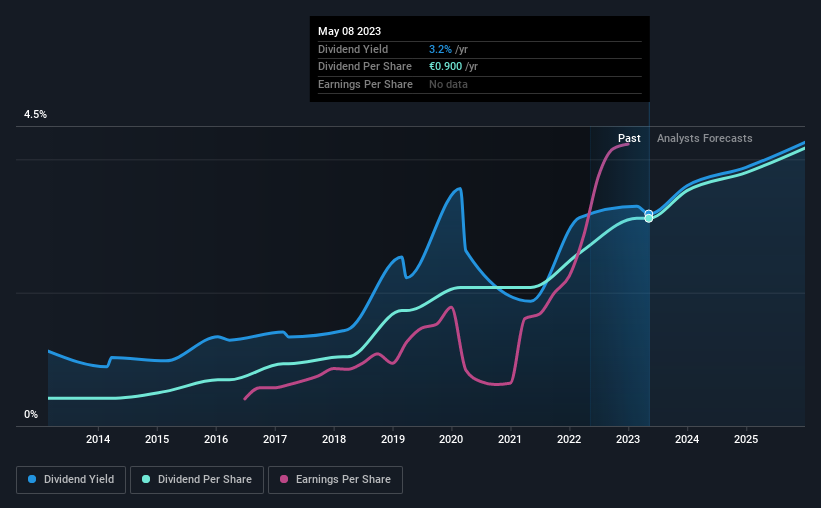Click the 2016 x-axis year label
The image size is (821, 508).
(216, 439)
